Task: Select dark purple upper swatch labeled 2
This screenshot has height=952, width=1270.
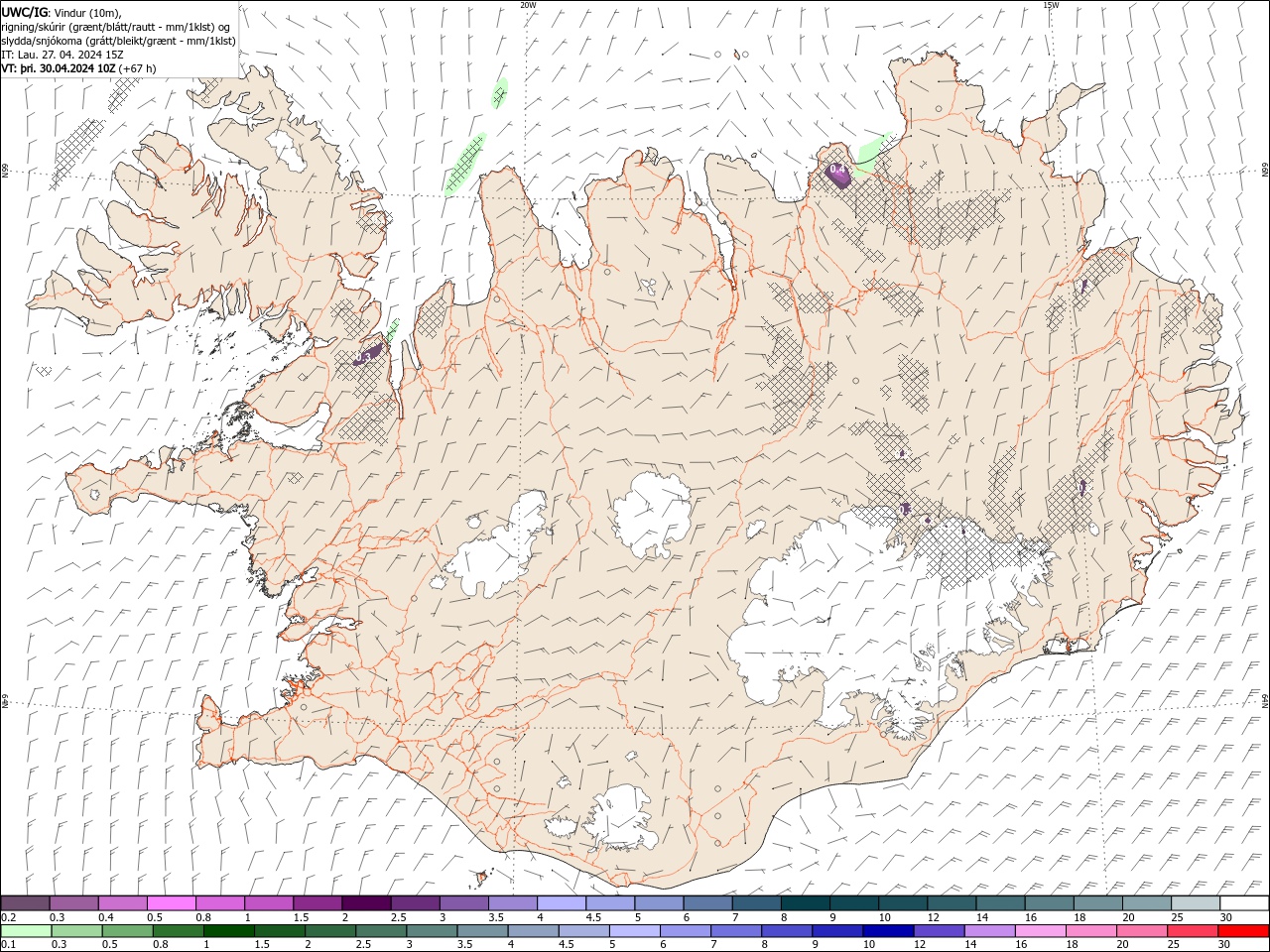Action: click(x=366, y=903)
